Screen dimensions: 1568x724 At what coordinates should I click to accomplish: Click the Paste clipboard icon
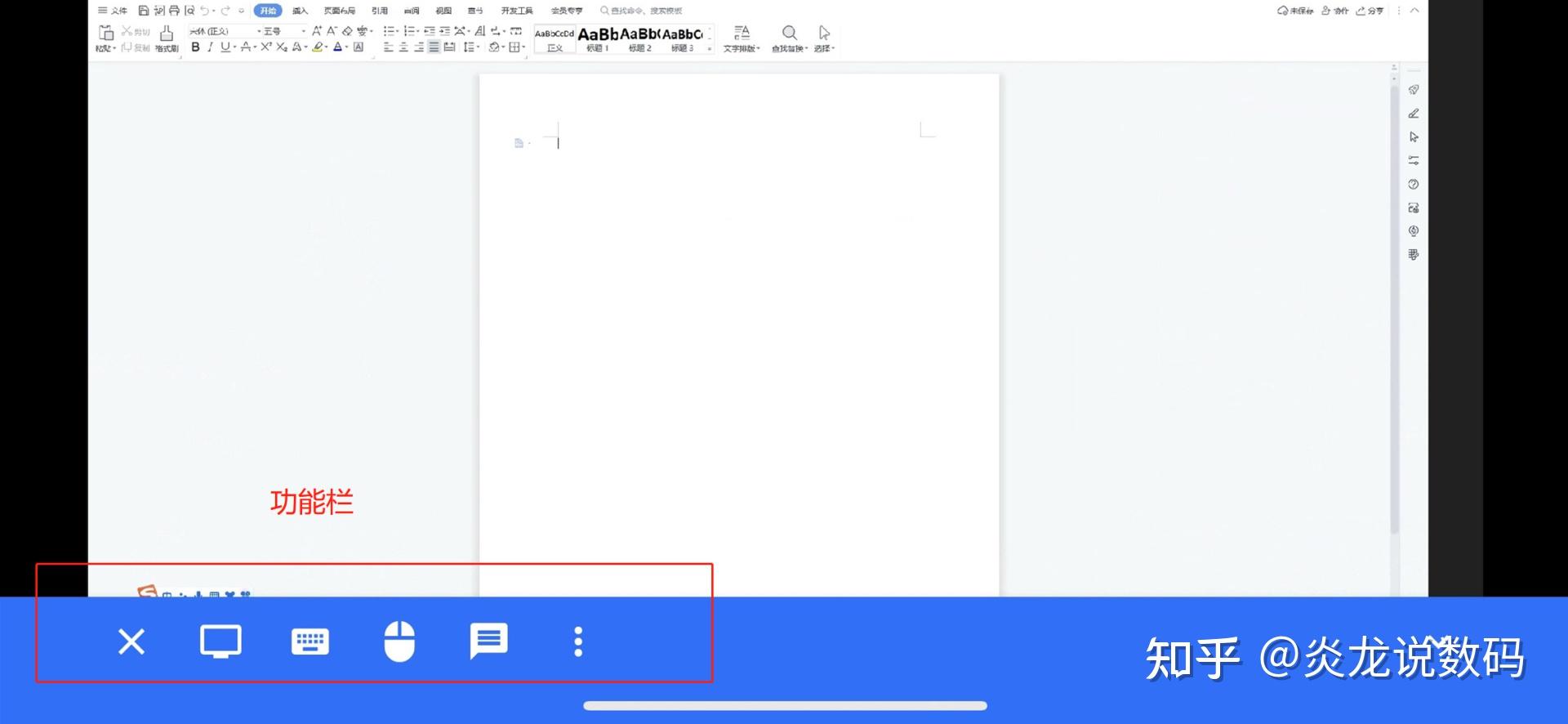click(x=106, y=33)
